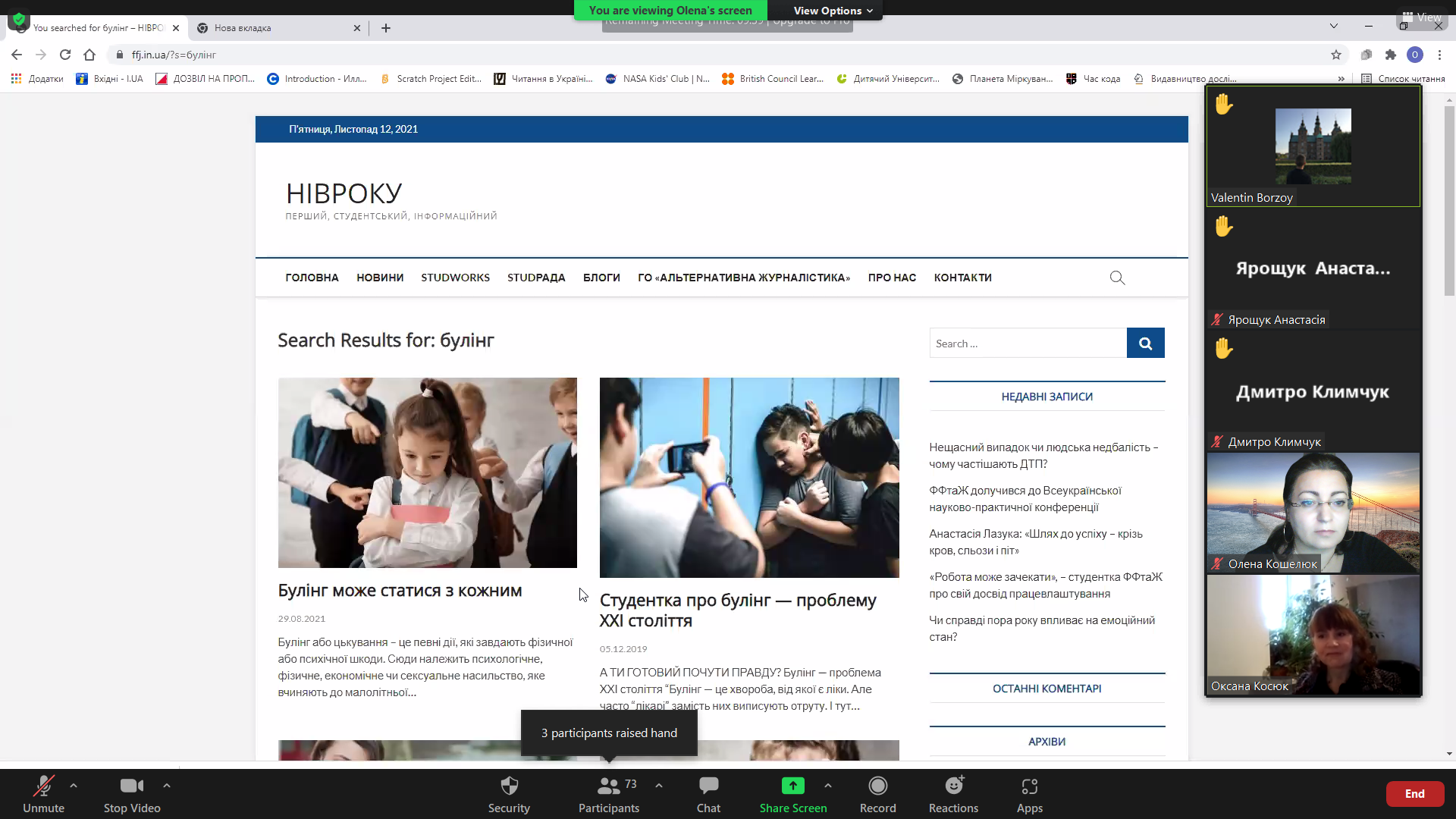Image resolution: width=1456 pixels, height=819 pixels.
Task: Open the Chat panel
Action: 708,792
